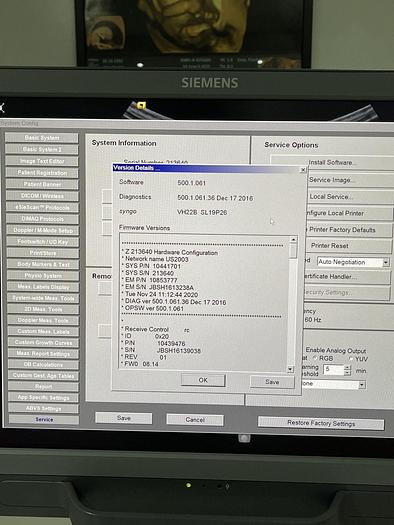Click threshold minutes input field
This screenshot has height=525, width=394.
(333, 370)
